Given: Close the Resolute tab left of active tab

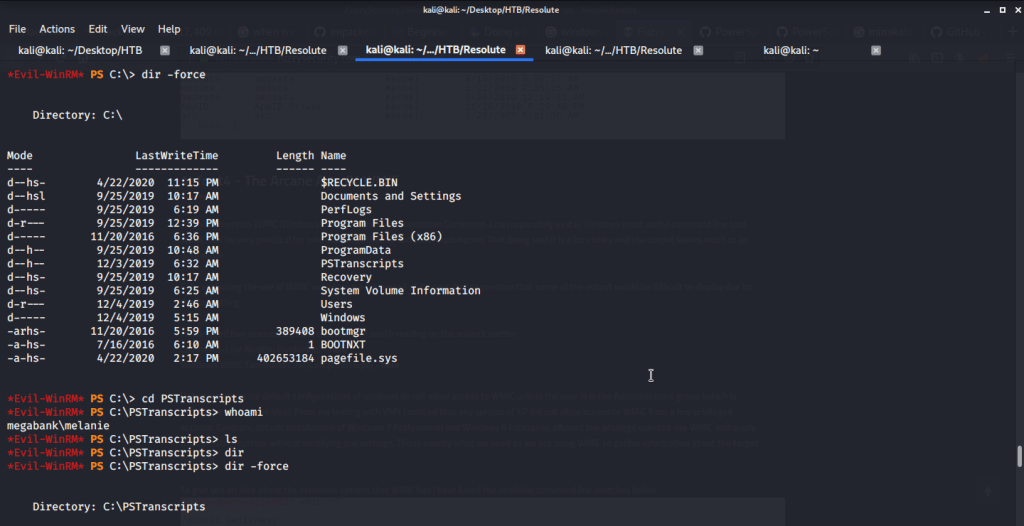Looking at the screenshot, I should (343, 50).
